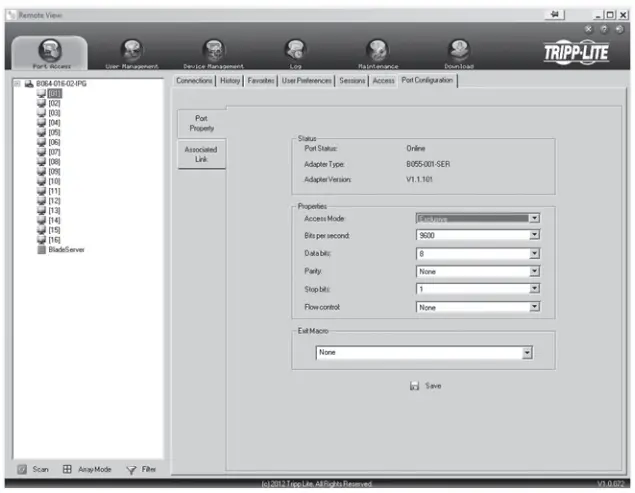Open the Flow control dropdown

pyautogui.click(x=535, y=307)
